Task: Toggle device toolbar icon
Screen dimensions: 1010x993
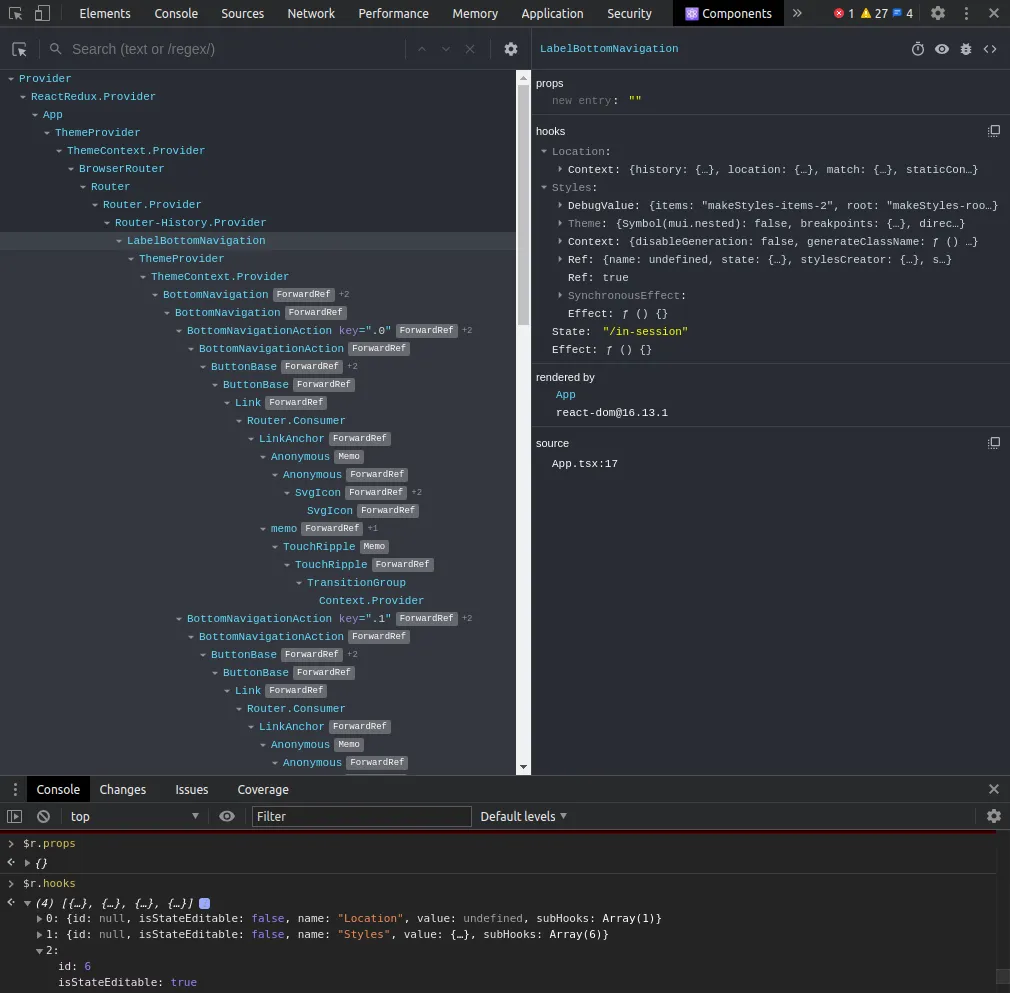Action: [x=41, y=14]
